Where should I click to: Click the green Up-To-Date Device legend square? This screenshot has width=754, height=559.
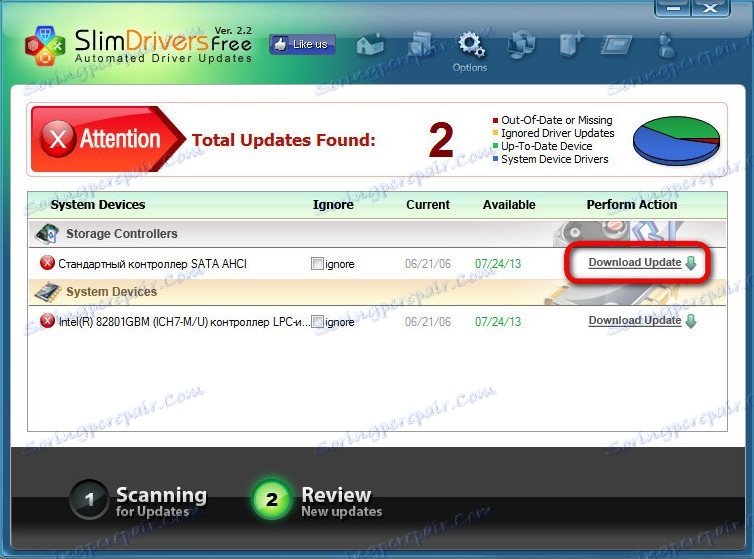coord(495,146)
